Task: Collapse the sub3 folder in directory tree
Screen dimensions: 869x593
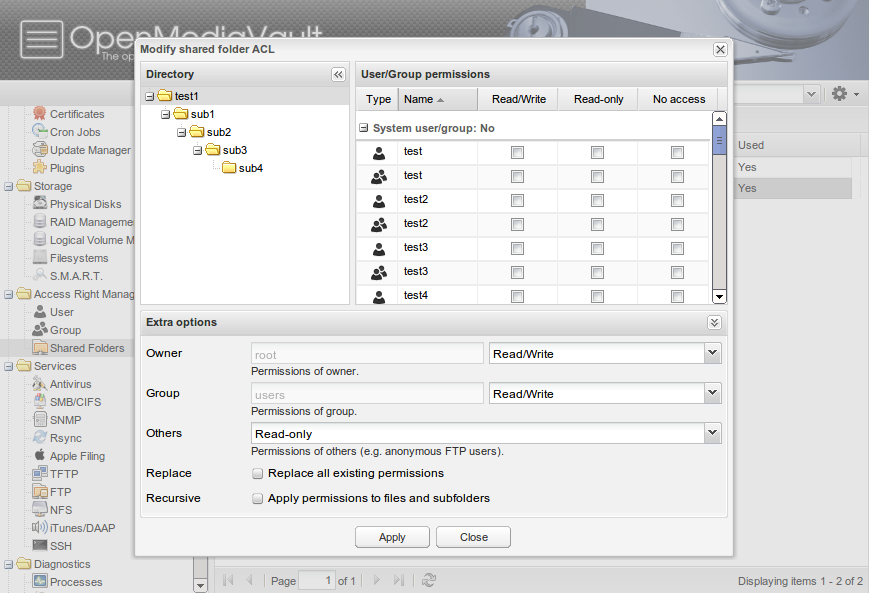Action: tap(197, 149)
